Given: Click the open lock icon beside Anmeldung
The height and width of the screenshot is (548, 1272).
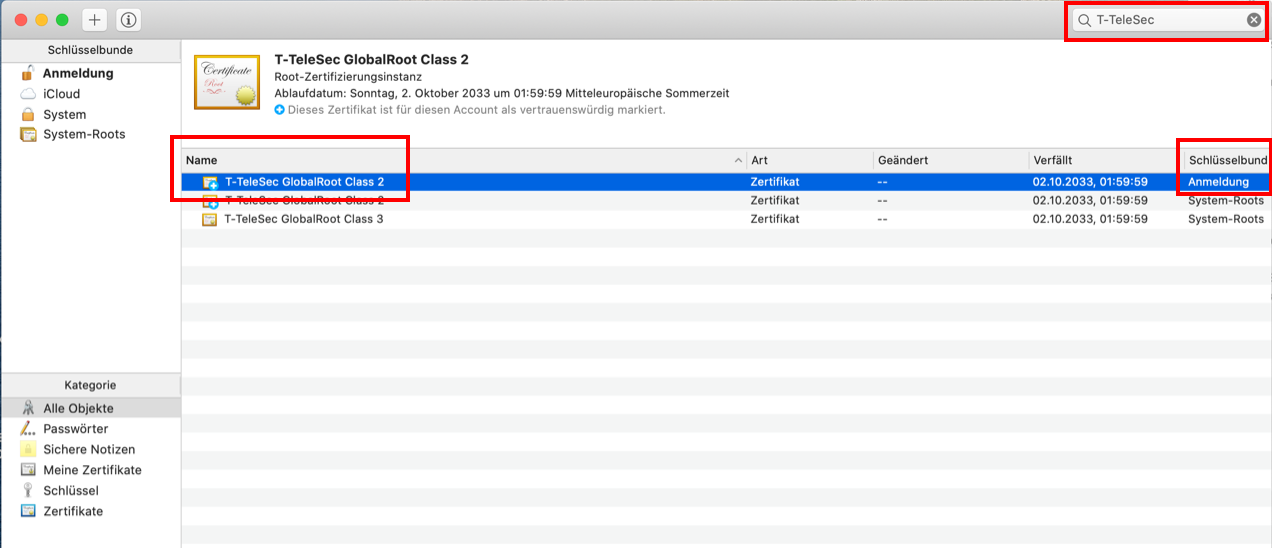Looking at the screenshot, I should tap(28, 73).
